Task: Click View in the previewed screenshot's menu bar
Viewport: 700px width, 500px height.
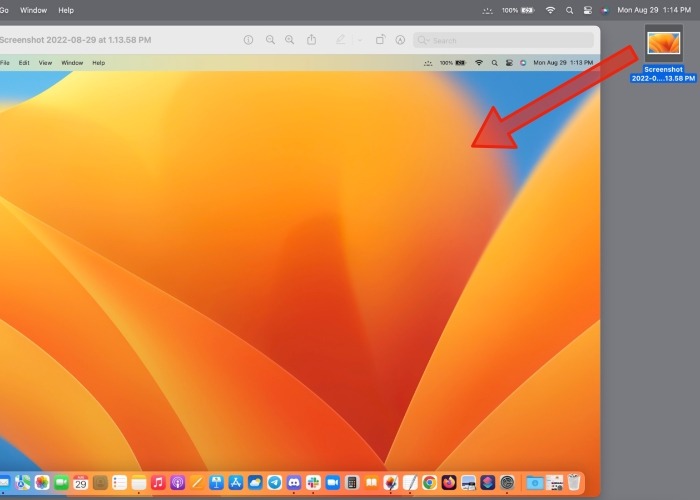Action: click(45, 62)
